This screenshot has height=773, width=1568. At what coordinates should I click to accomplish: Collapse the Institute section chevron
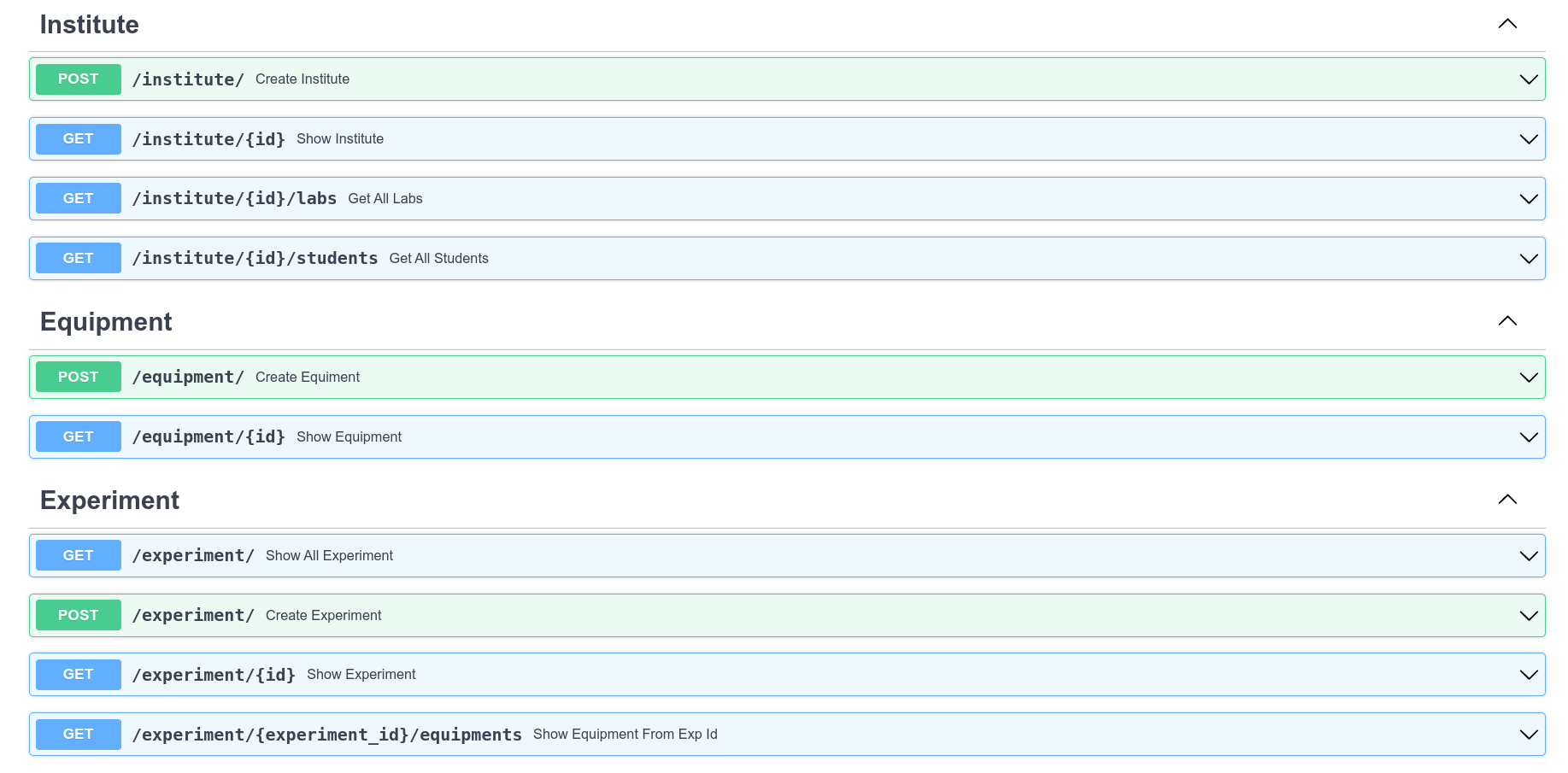pyautogui.click(x=1507, y=24)
